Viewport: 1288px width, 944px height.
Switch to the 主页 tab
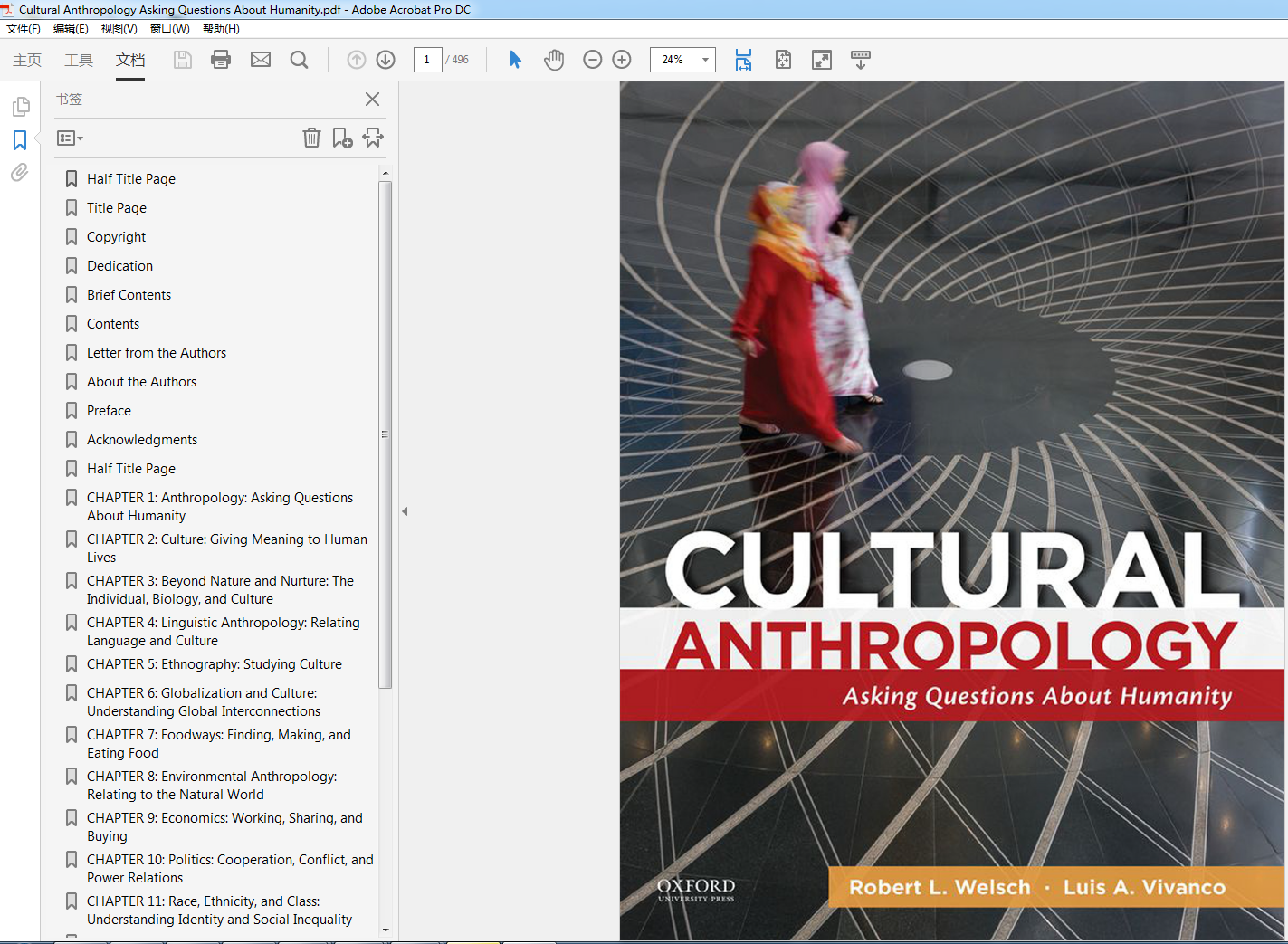click(27, 60)
